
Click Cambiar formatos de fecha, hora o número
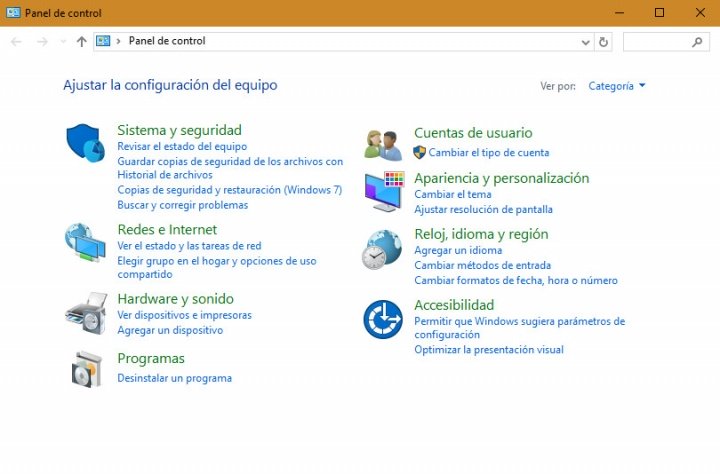click(x=516, y=281)
